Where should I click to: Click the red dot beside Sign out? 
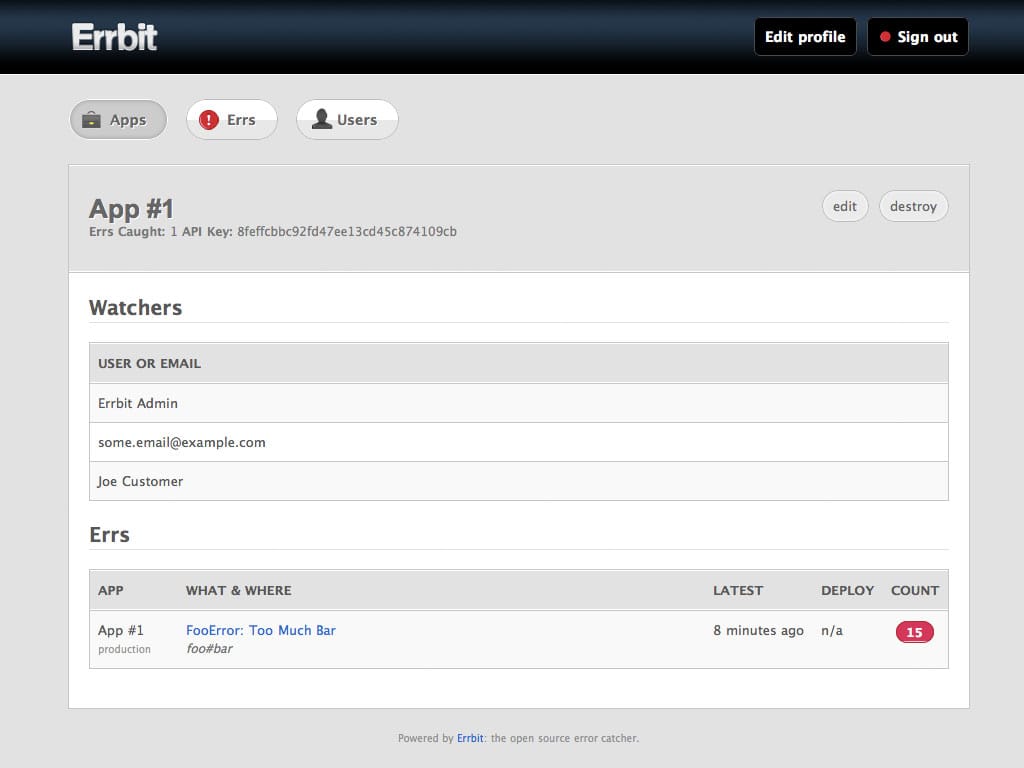pos(885,37)
